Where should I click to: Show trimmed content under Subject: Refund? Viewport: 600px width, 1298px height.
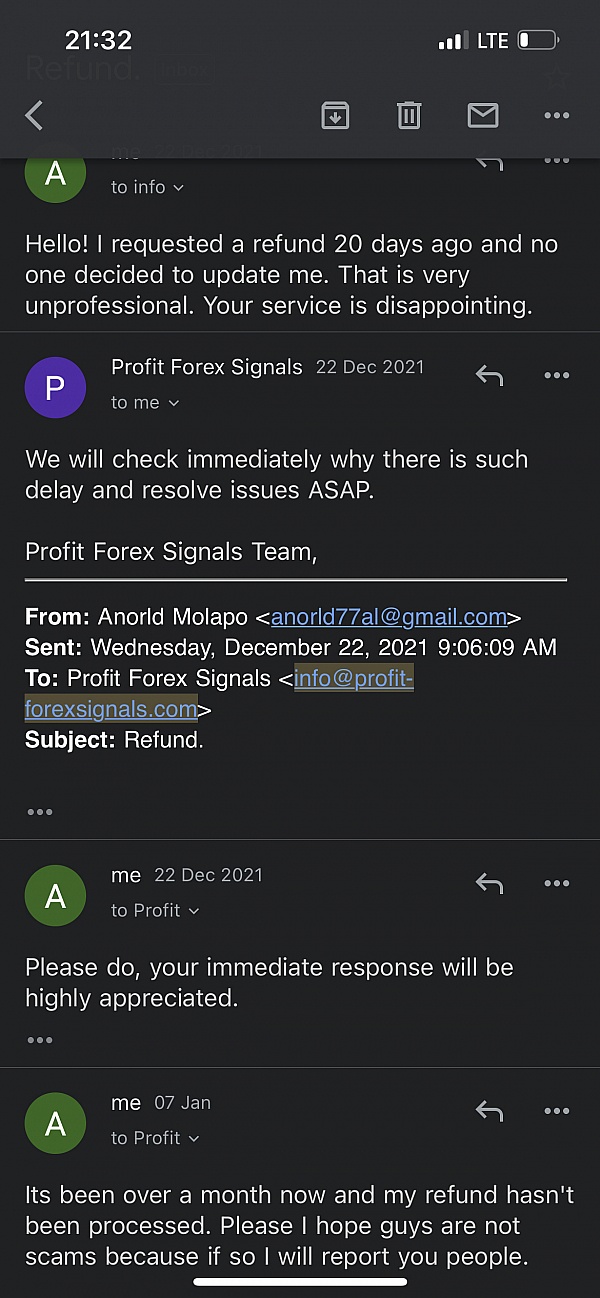40,811
